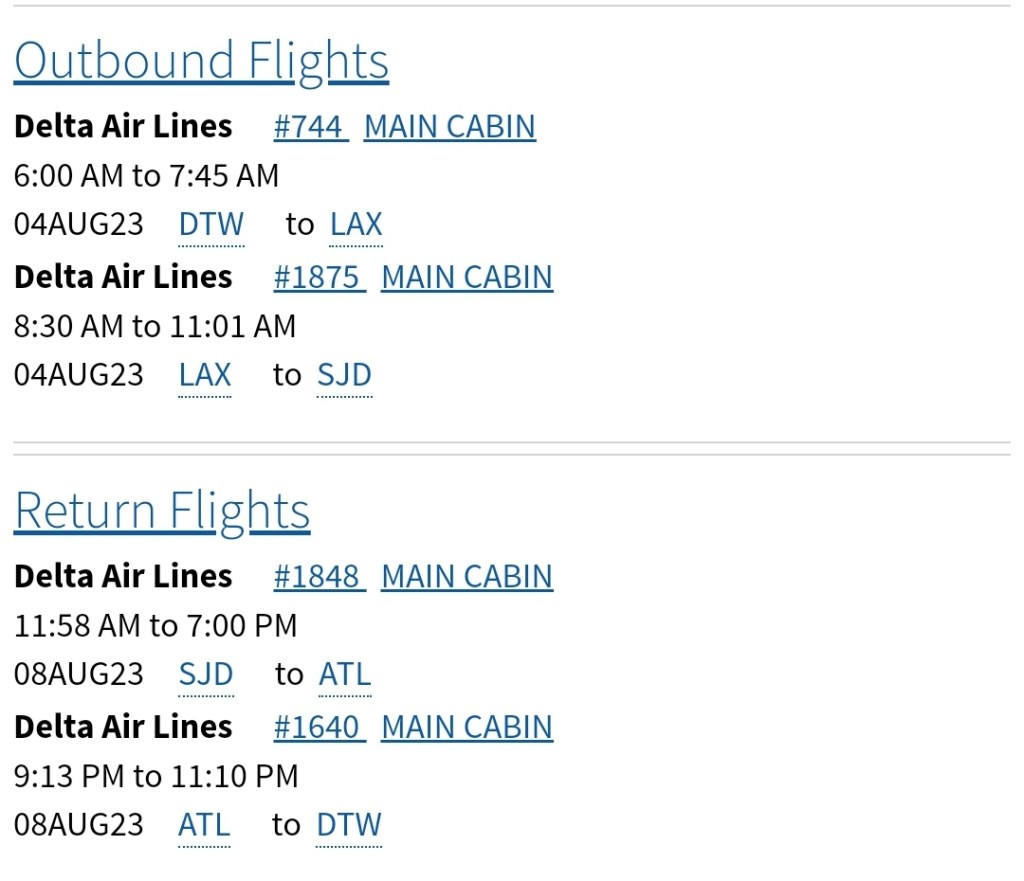
Task: Click LAX departure airport on flight #1875
Action: click(x=205, y=375)
